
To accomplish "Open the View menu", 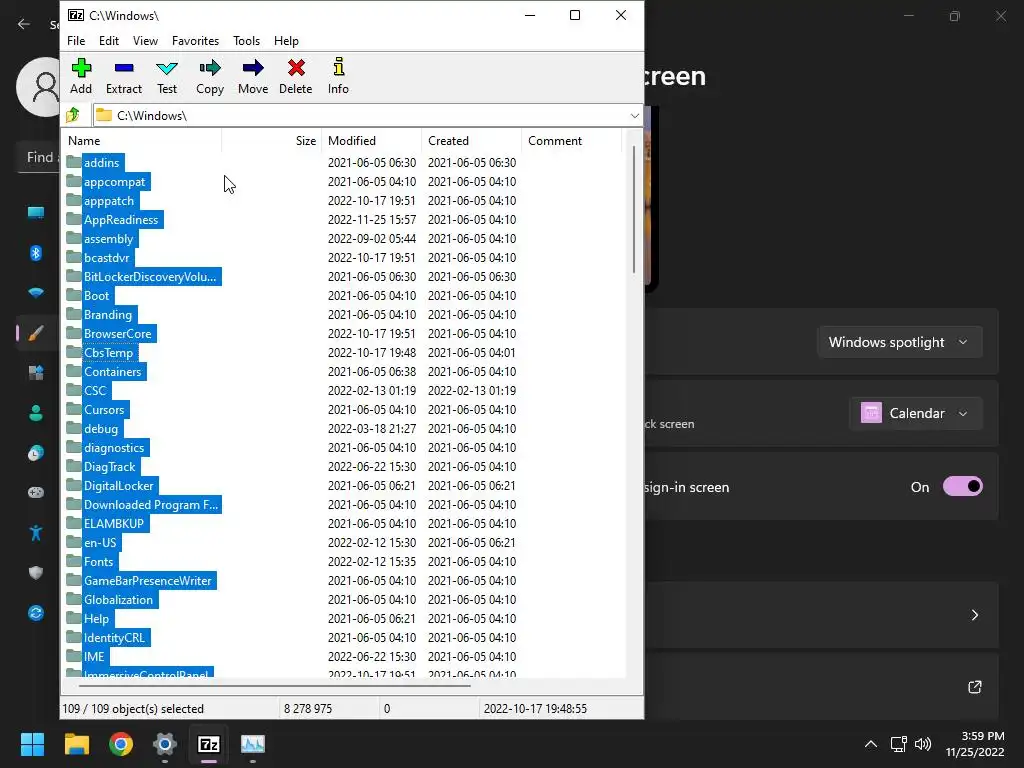I will [145, 40].
